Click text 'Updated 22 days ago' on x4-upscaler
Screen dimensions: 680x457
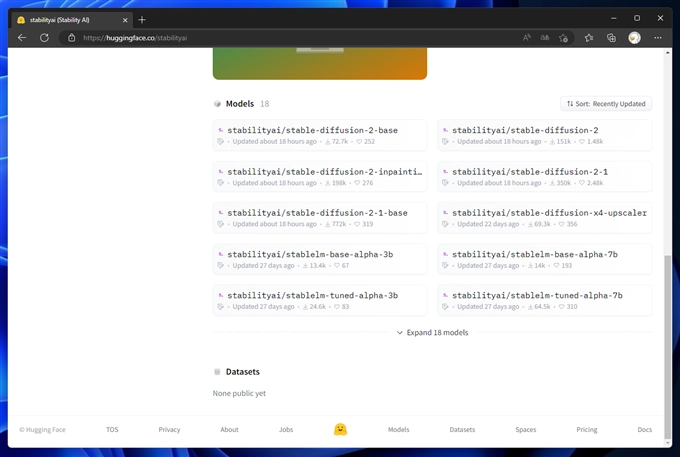(x=488, y=224)
